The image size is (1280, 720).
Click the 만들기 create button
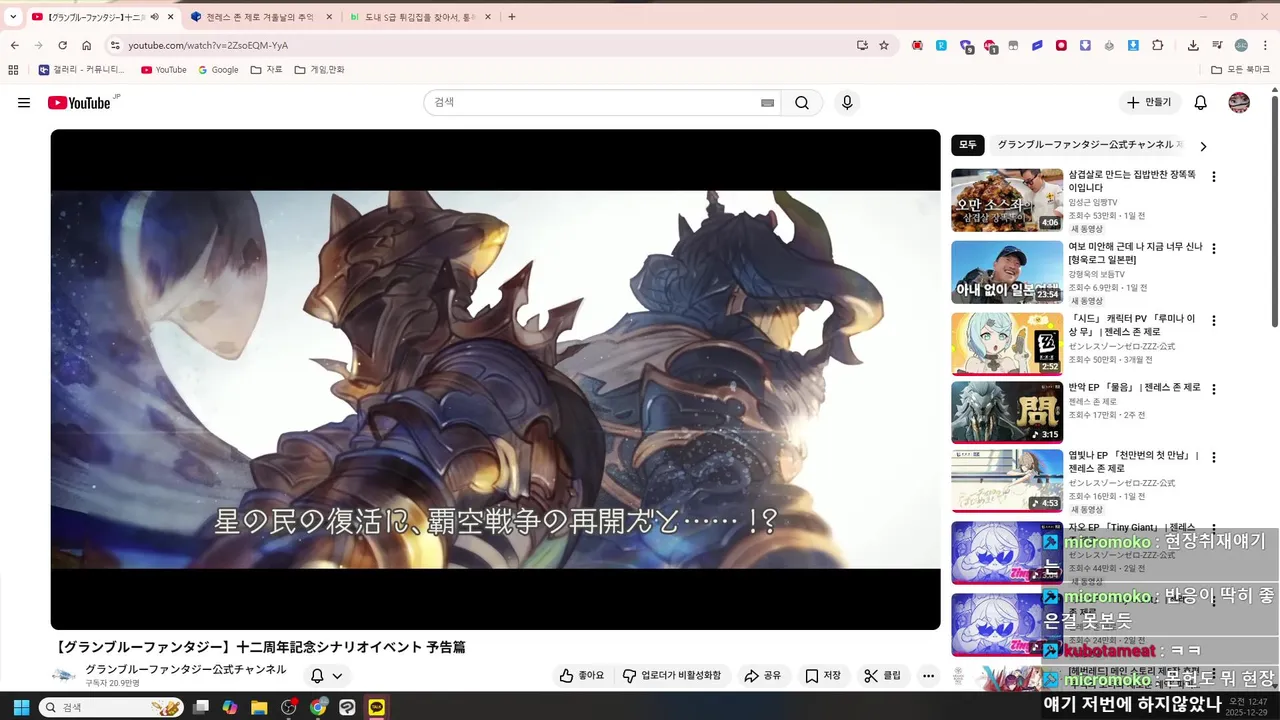(x=1149, y=103)
